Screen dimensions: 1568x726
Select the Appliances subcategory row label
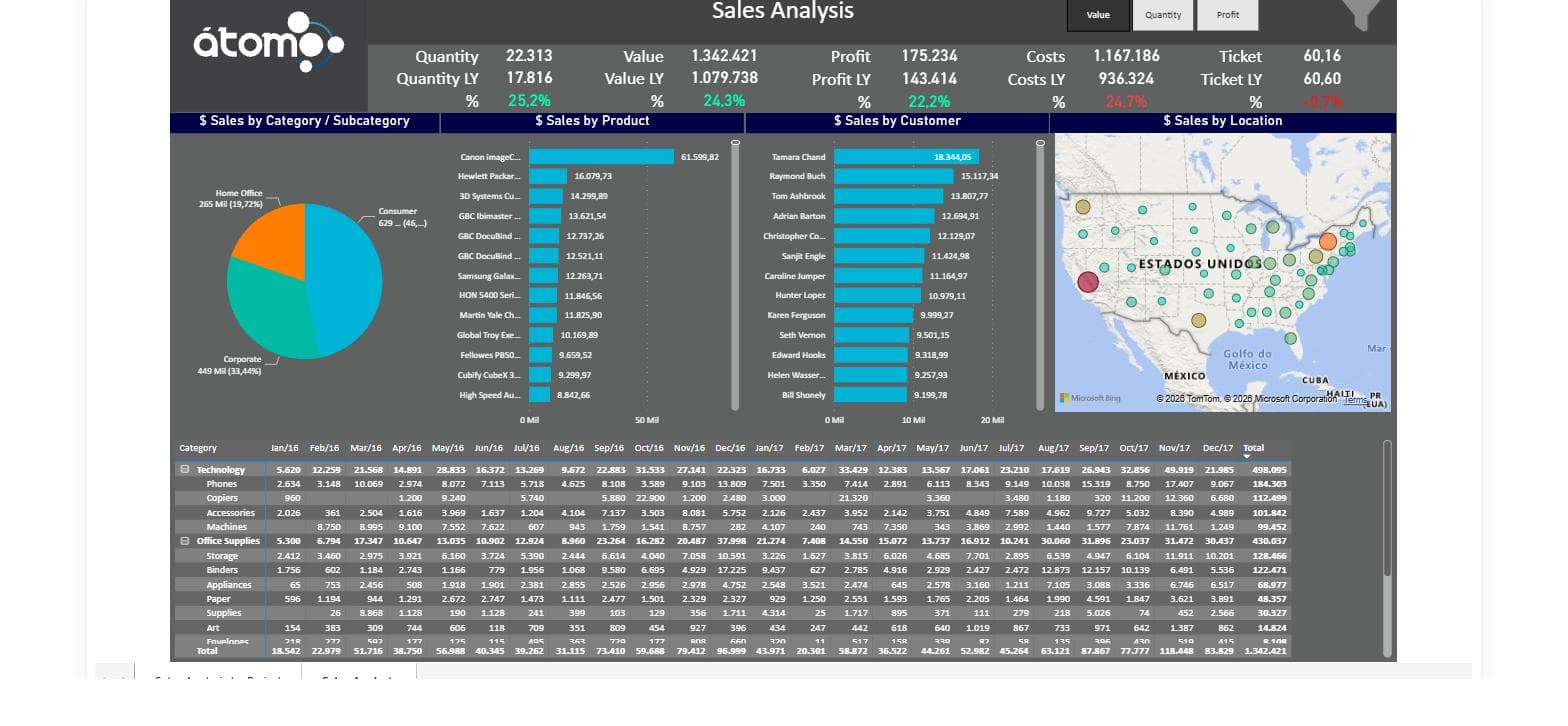pyautogui.click(x=229, y=584)
